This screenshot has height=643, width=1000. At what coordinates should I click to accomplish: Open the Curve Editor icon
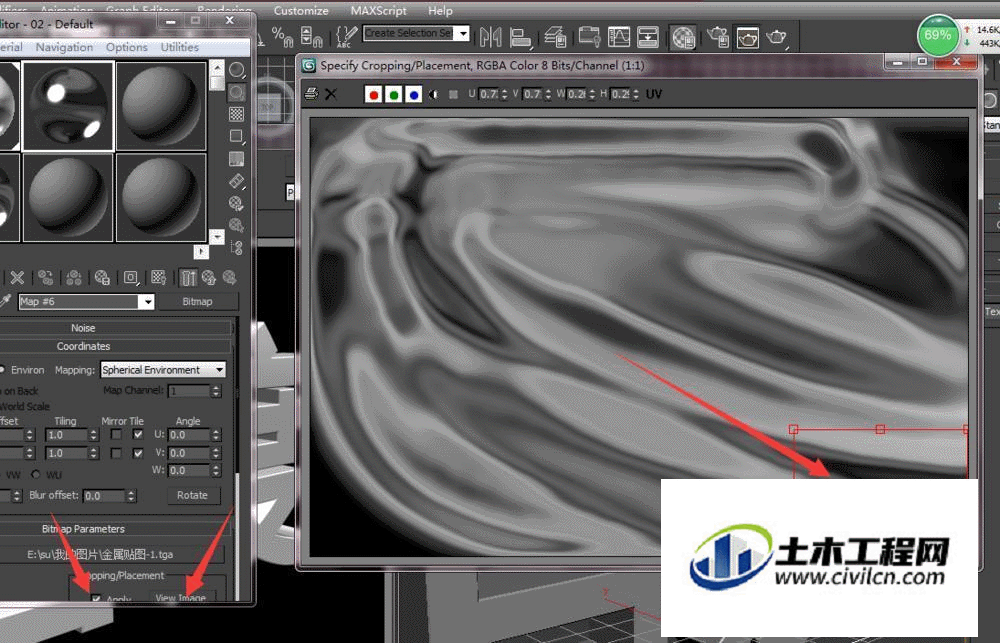tap(590, 37)
